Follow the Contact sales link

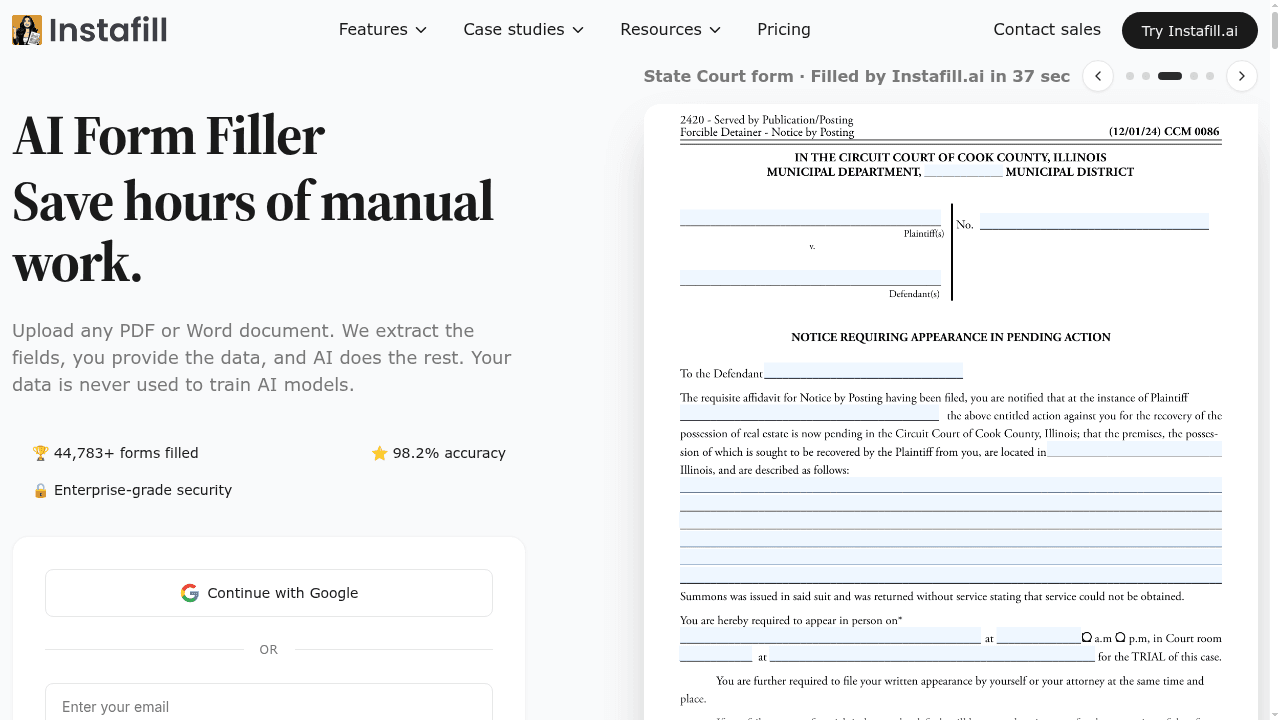1047,30
